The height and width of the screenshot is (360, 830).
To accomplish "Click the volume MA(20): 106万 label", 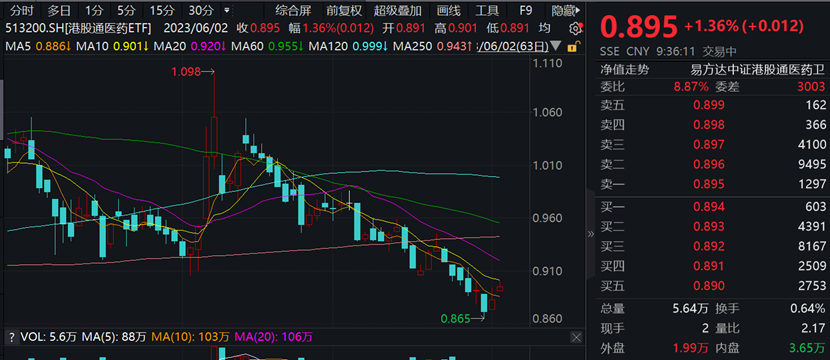I will point(274,337).
